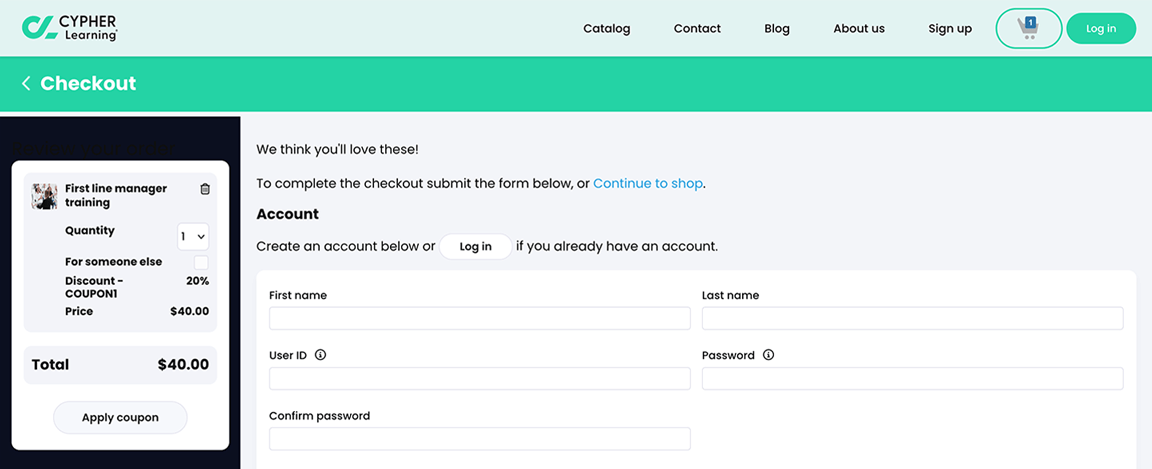Show info for Password field
The height and width of the screenshot is (469, 1152).
click(768, 355)
